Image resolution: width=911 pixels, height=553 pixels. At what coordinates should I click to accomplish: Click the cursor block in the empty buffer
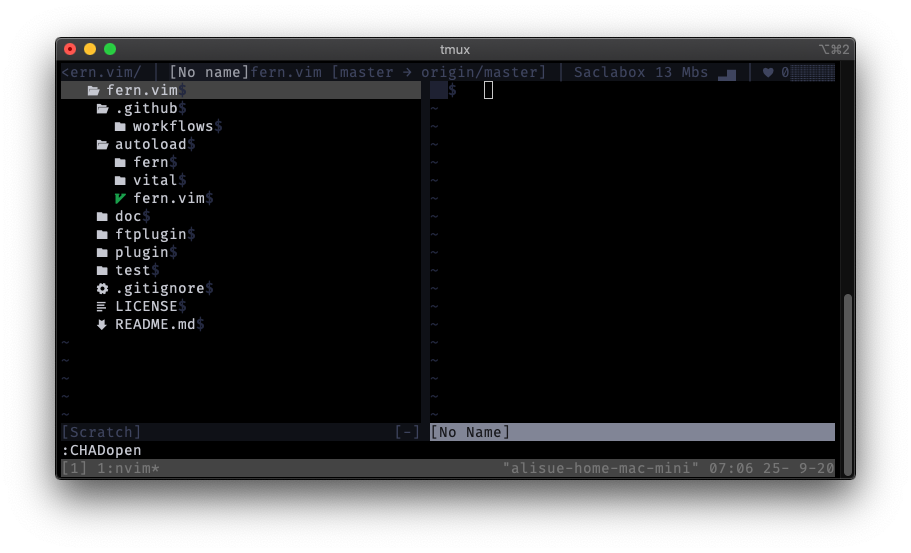click(489, 90)
